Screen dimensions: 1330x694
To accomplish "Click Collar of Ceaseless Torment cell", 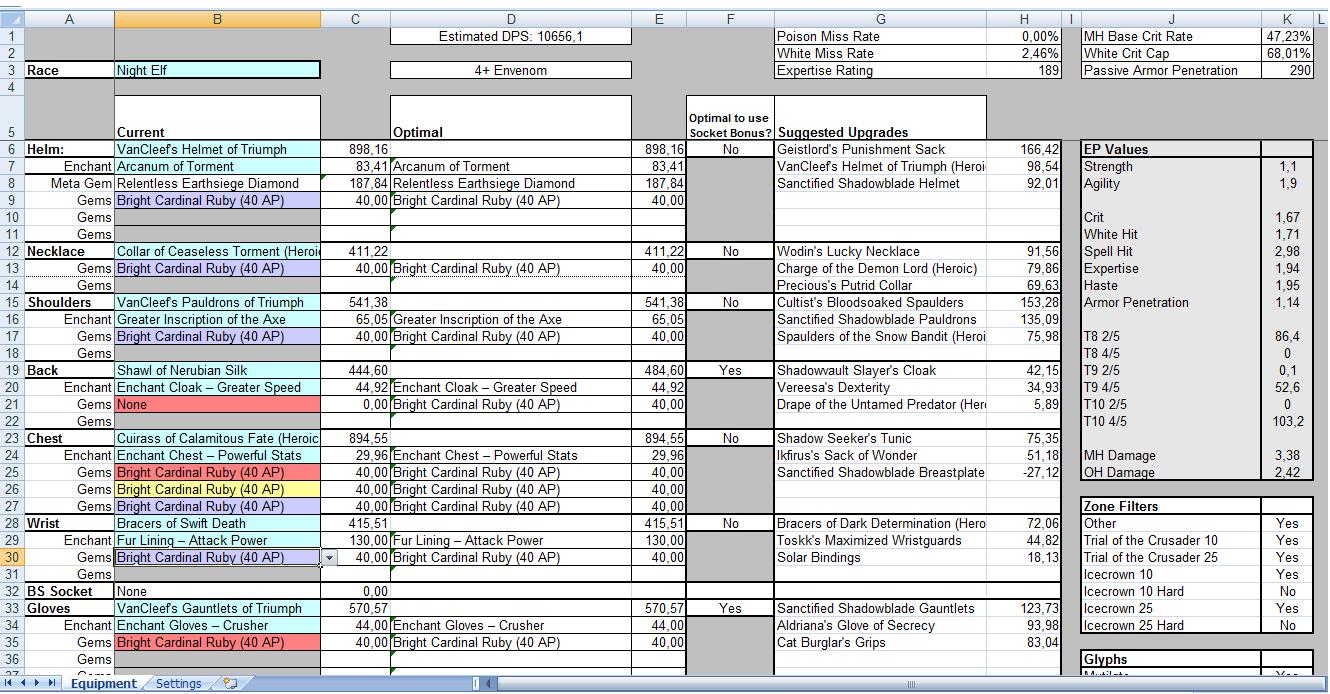I will coord(218,251).
